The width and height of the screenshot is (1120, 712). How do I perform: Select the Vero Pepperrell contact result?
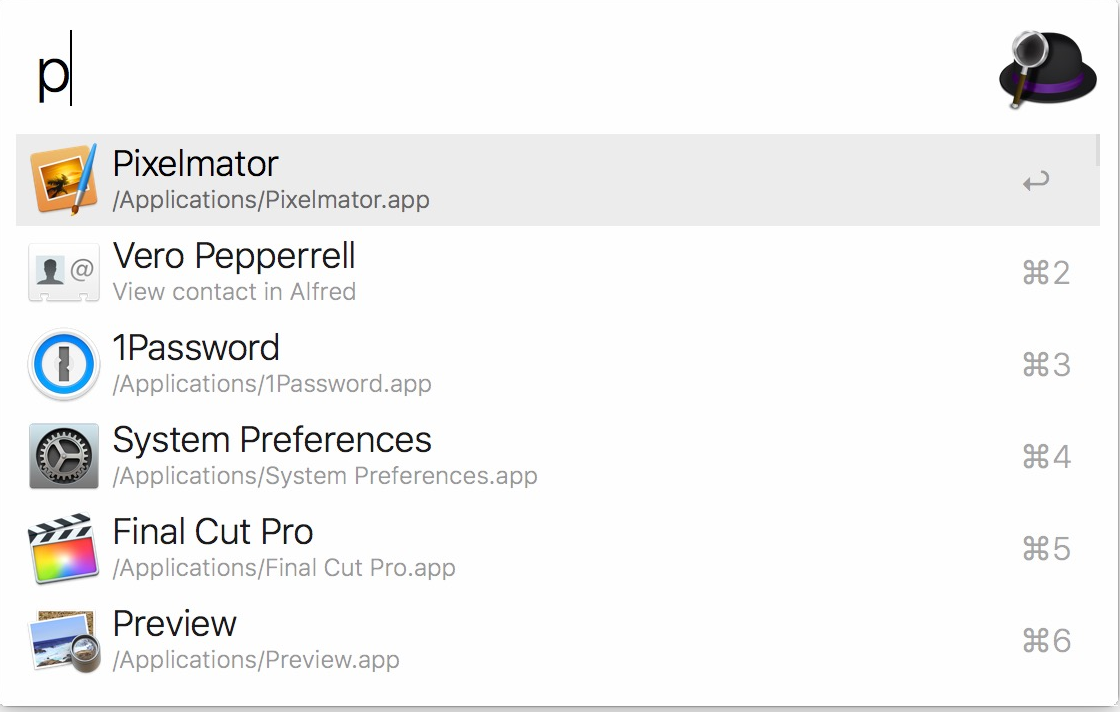pyautogui.click(x=234, y=257)
